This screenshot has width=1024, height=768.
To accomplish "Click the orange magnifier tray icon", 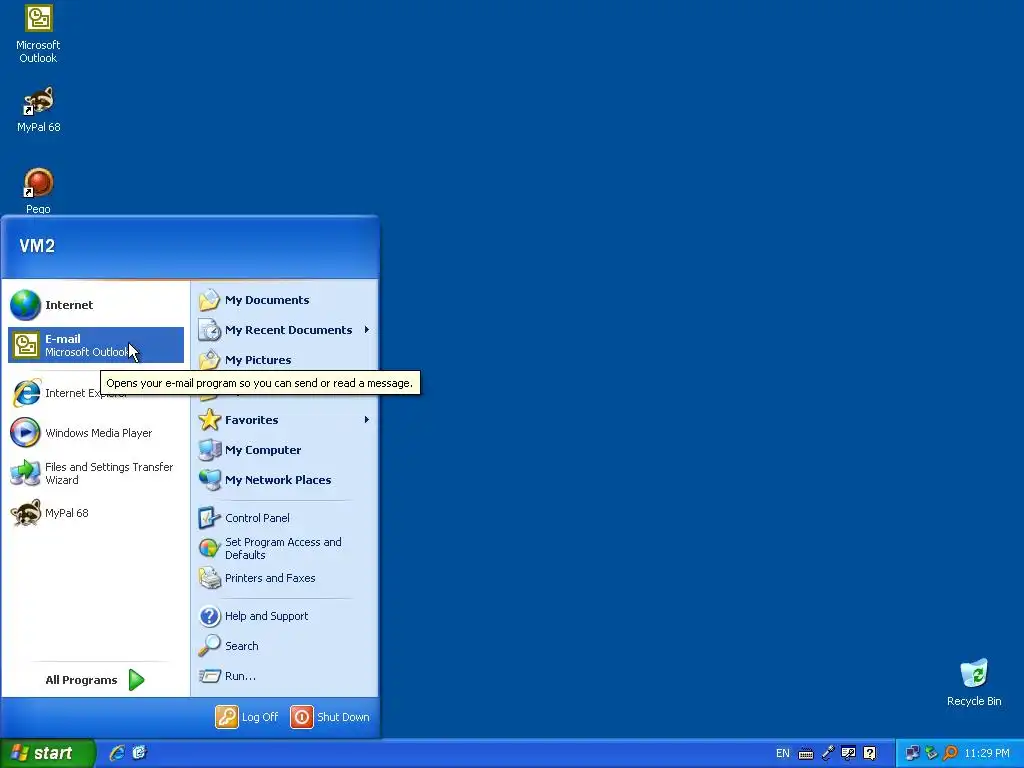I will tap(950, 754).
